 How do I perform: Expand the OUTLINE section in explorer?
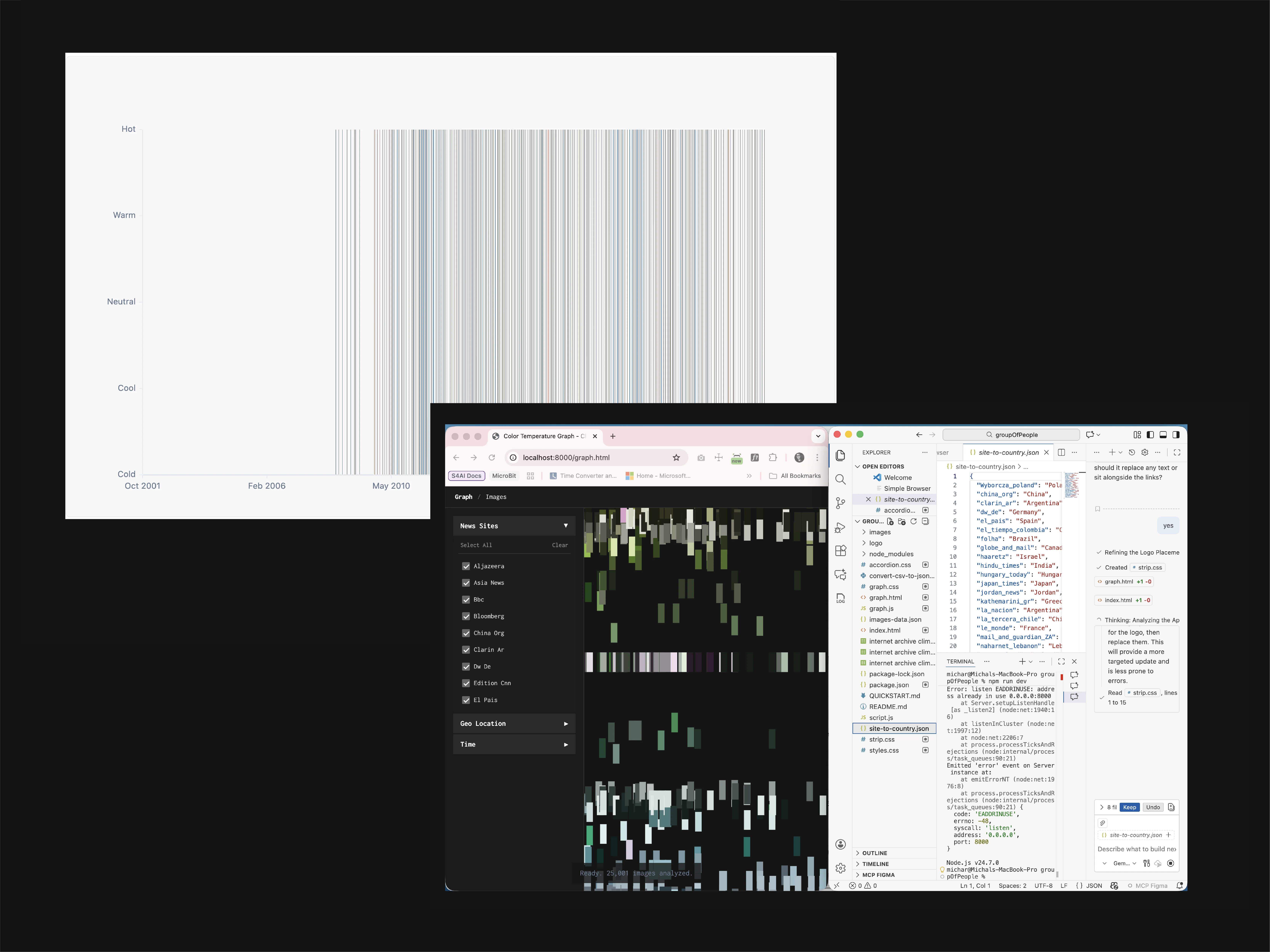click(x=894, y=853)
